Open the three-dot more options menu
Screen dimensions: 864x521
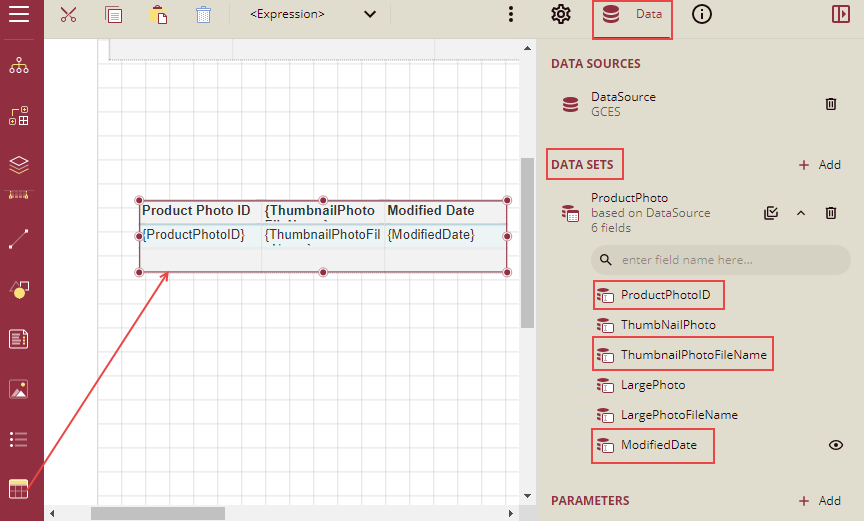tap(511, 14)
